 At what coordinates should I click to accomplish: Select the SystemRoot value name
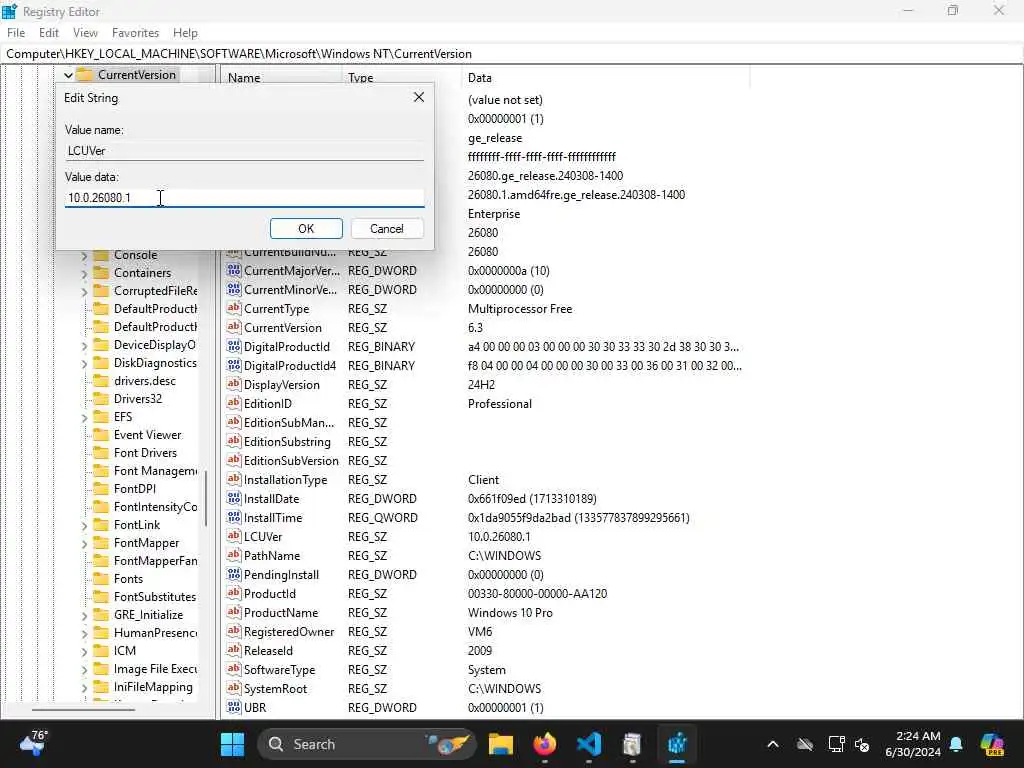pyautogui.click(x=275, y=688)
